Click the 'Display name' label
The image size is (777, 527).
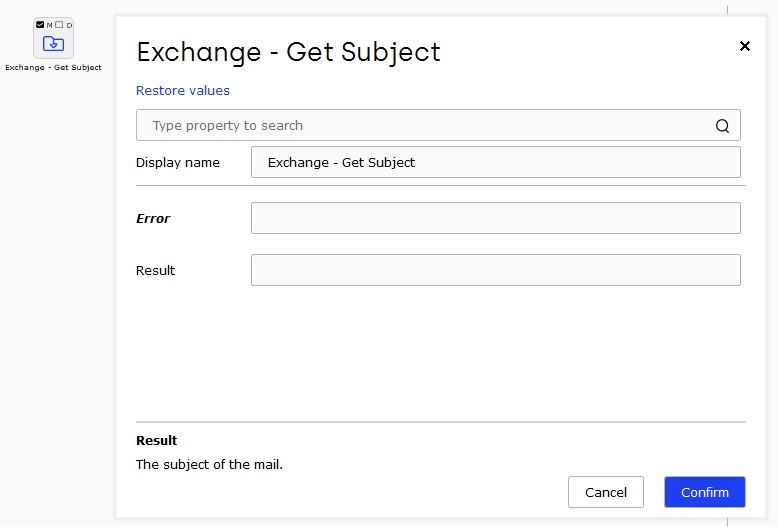(x=177, y=163)
